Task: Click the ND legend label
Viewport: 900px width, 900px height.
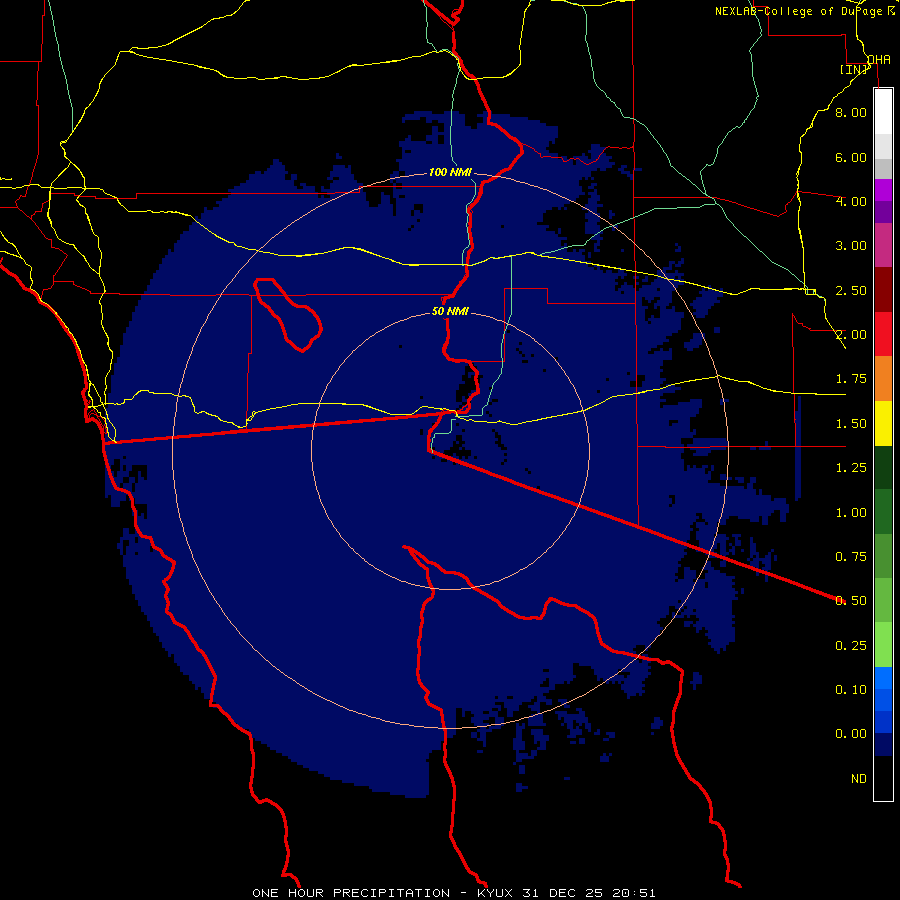Action: pos(859,779)
